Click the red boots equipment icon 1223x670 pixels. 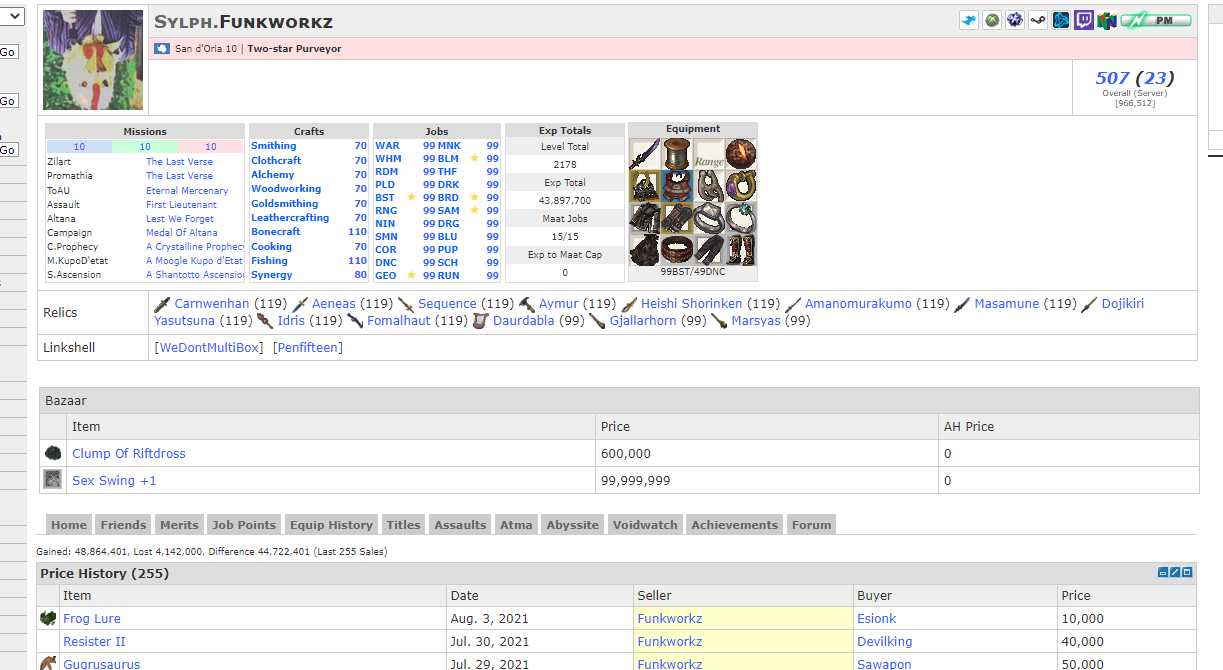coord(741,250)
